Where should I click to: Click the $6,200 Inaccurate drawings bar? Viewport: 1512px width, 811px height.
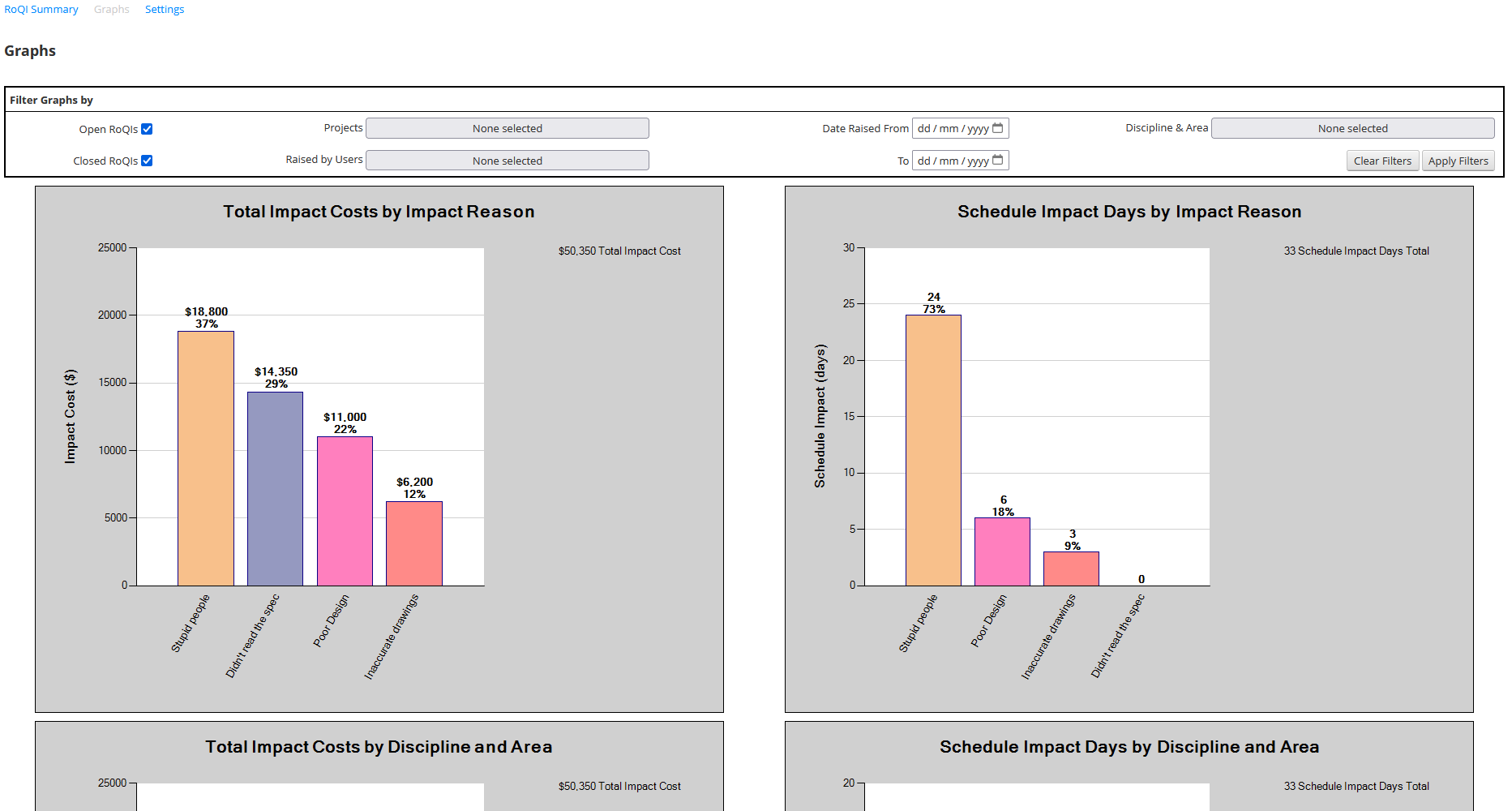pos(414,543)
